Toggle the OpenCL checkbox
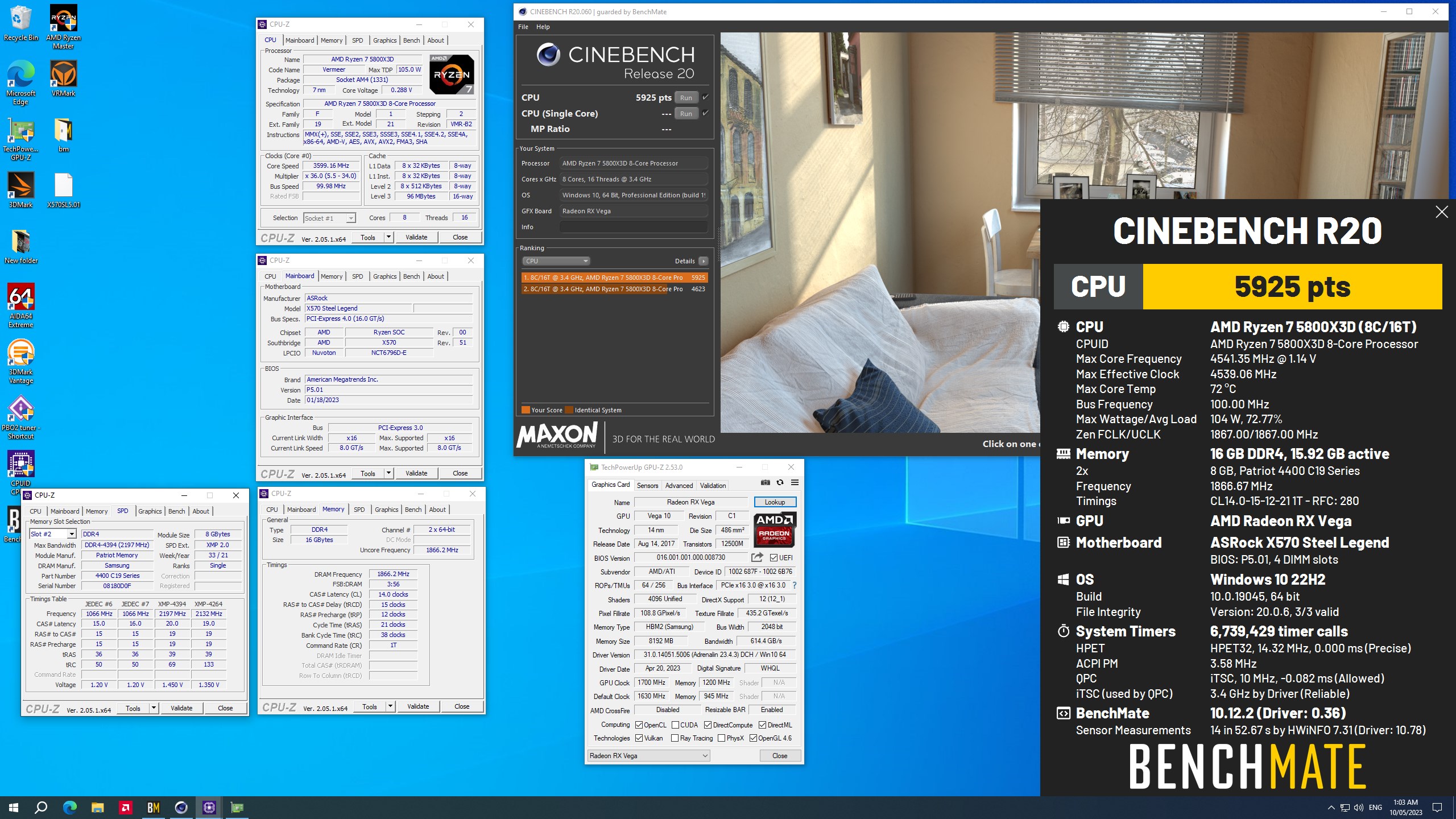The width and height of the screenshot is (1456, 819). [639, 725]
